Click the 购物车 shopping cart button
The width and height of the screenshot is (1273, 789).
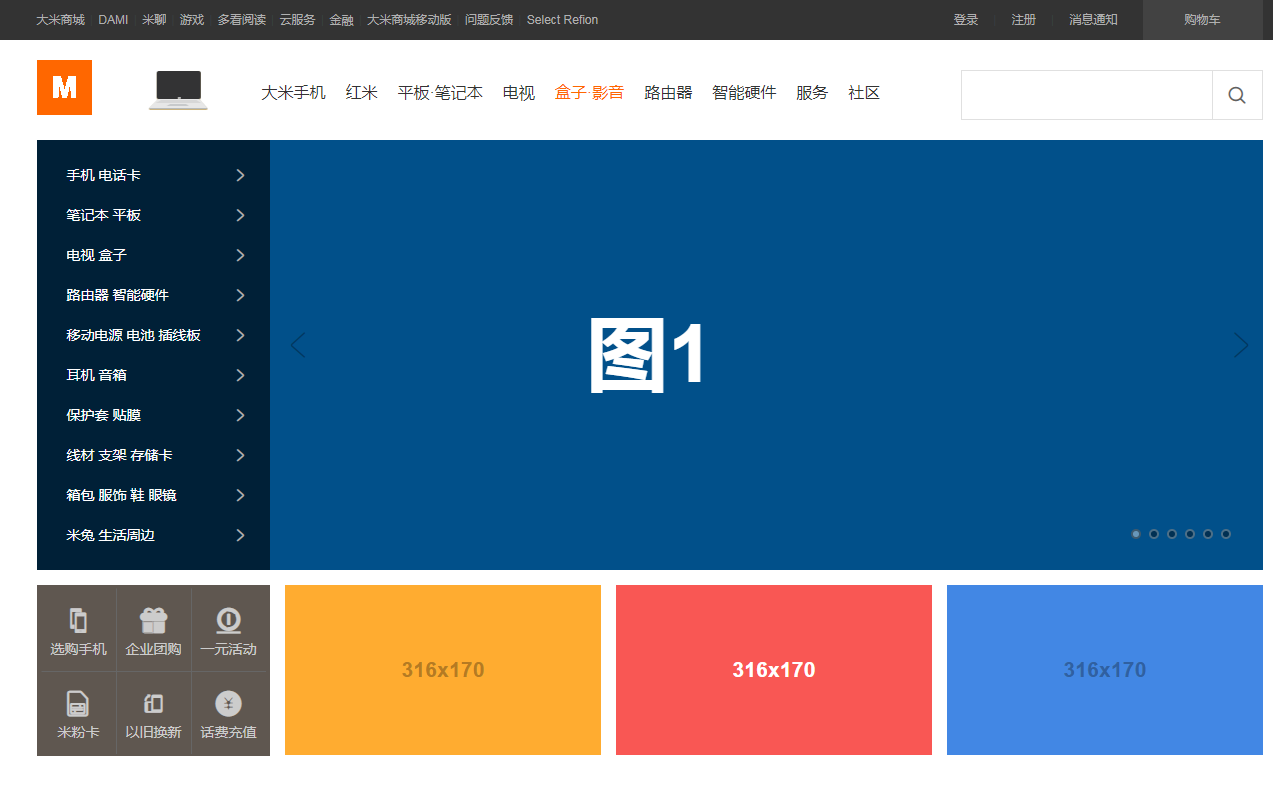click(x=1202, y=20)
